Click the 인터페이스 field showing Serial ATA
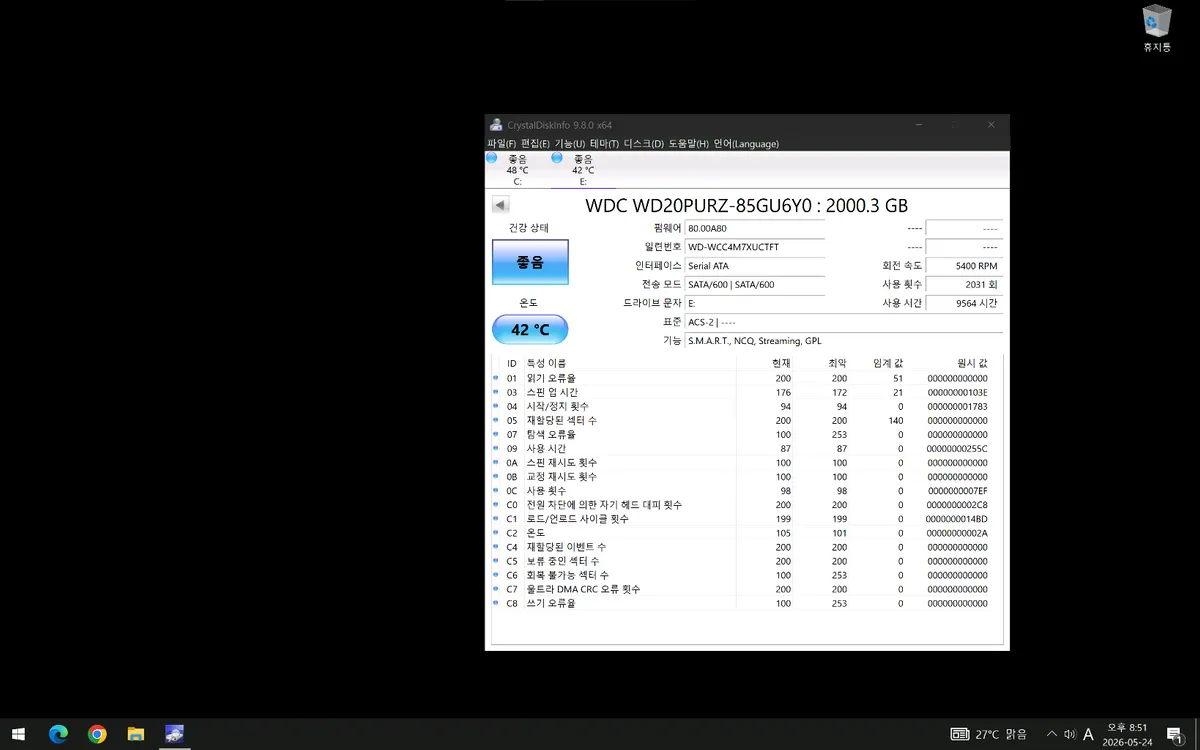The width and height of the screenshot is (1200, 750). coord(755,266)
